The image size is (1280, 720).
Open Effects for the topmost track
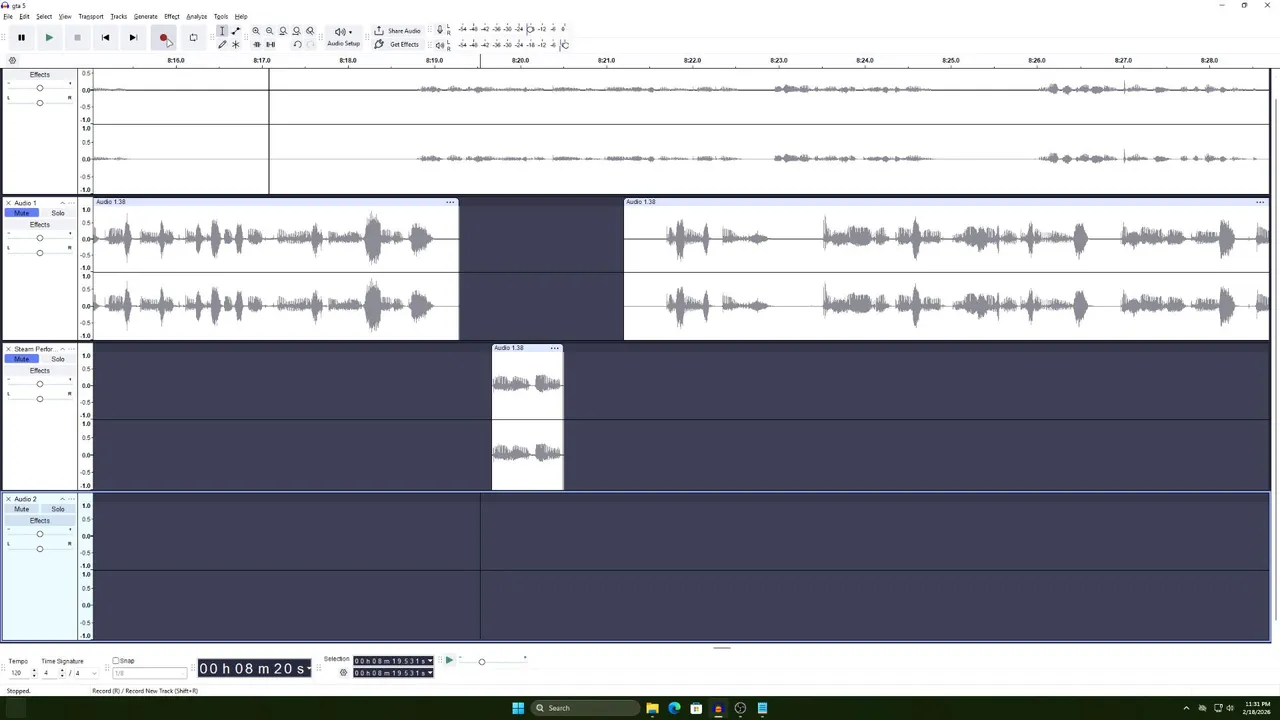coord(40,75)
